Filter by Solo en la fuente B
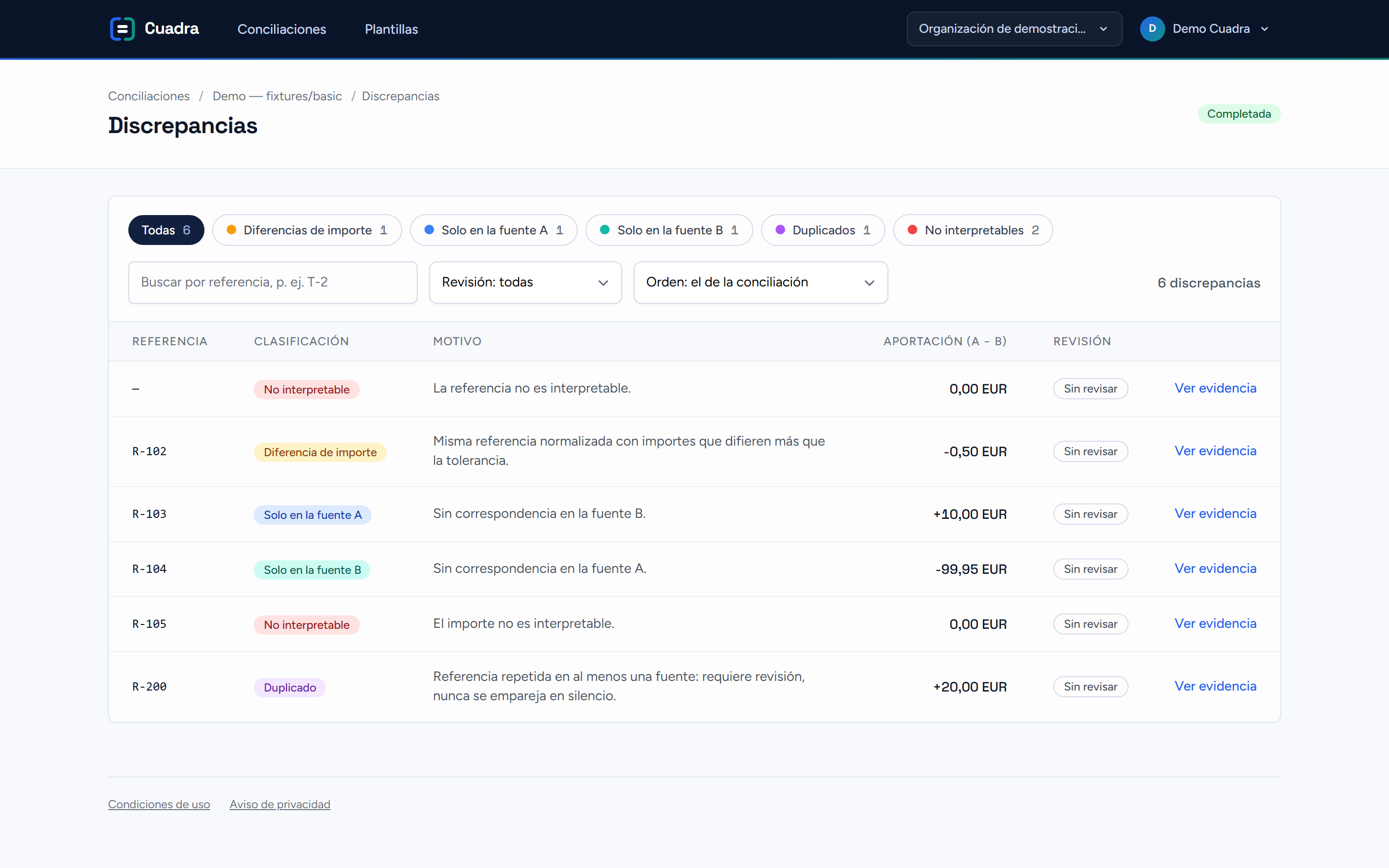The image size is (1389, 868). coord(669,230)
